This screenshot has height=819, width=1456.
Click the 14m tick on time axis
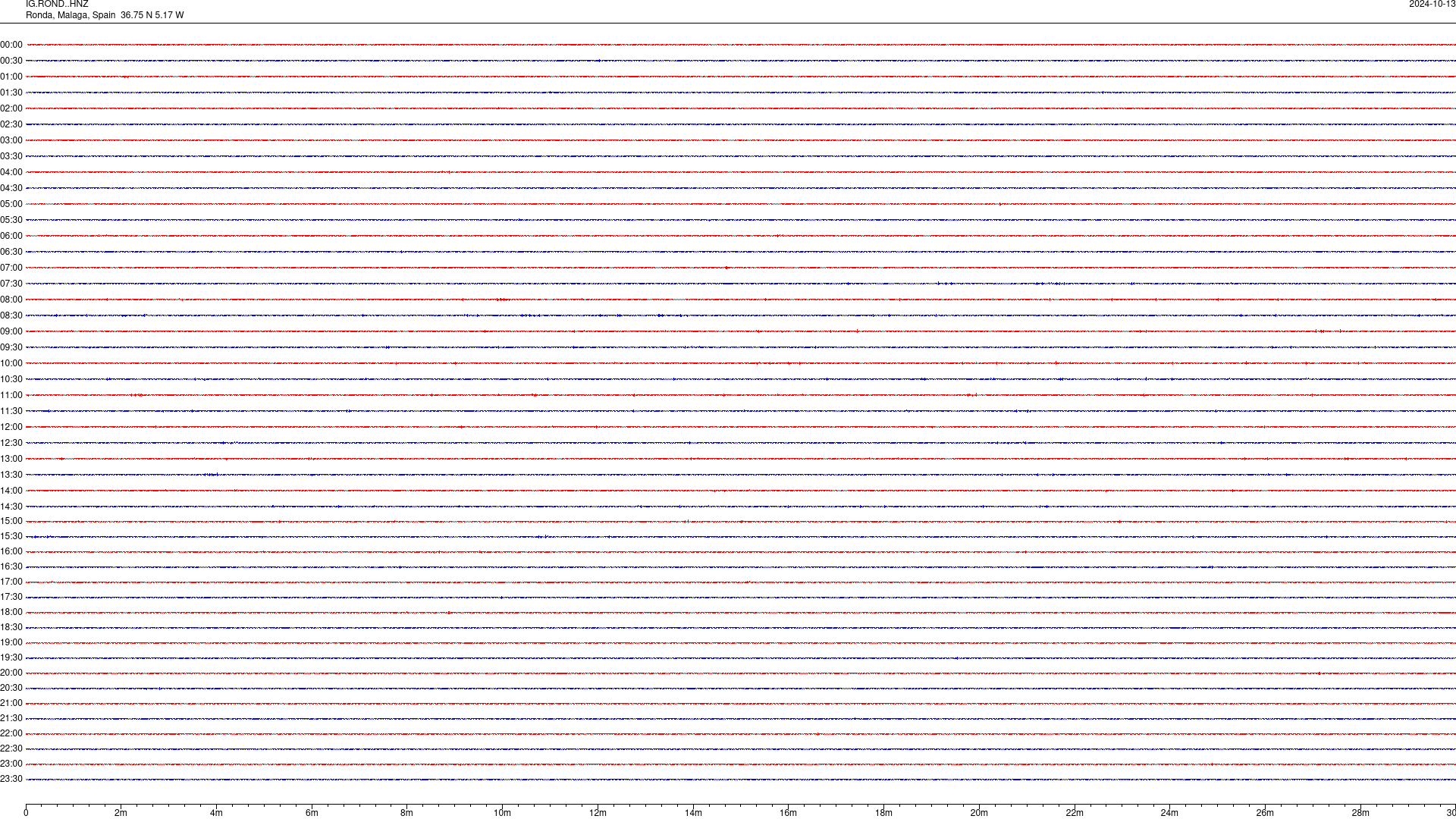pos(693,813)
